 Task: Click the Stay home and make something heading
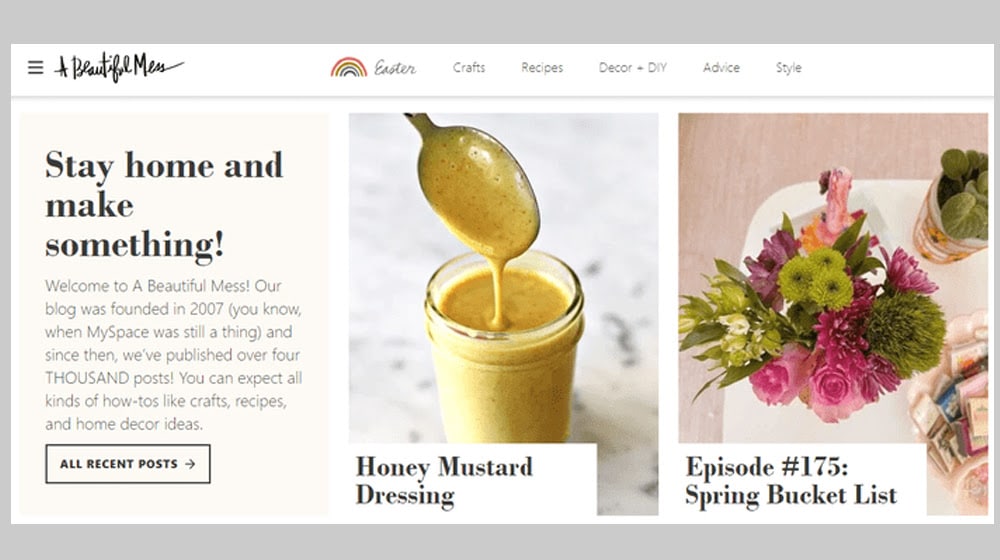coord(164,204)
